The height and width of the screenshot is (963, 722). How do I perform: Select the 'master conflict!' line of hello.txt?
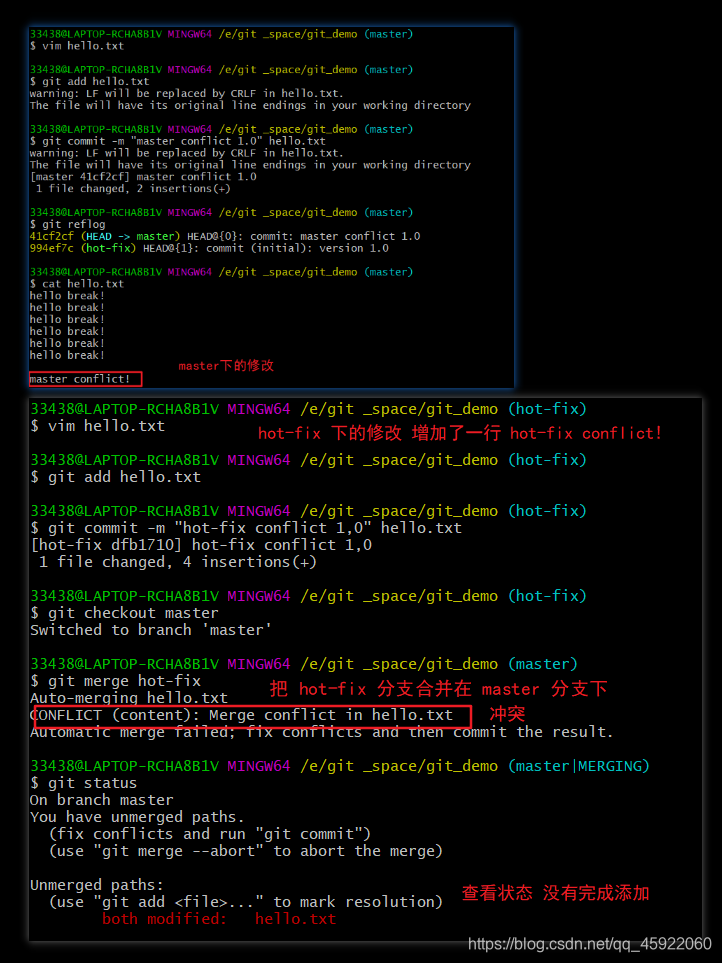click(x=80, y=379)
